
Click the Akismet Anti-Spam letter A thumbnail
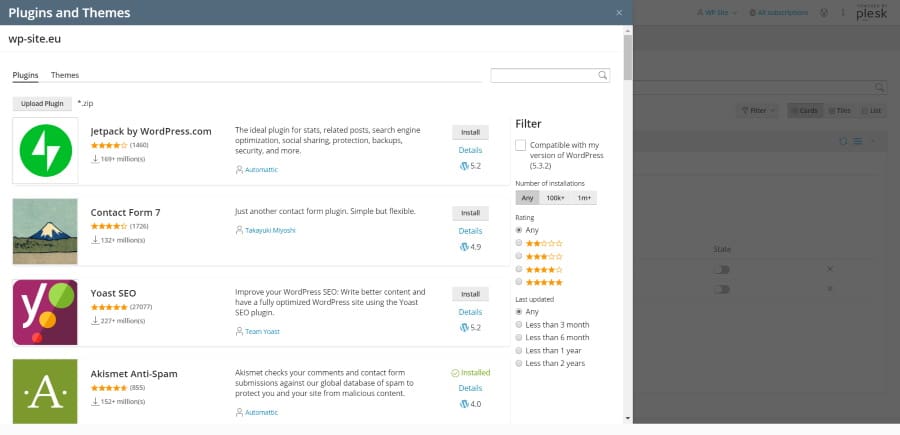point(45,391)
